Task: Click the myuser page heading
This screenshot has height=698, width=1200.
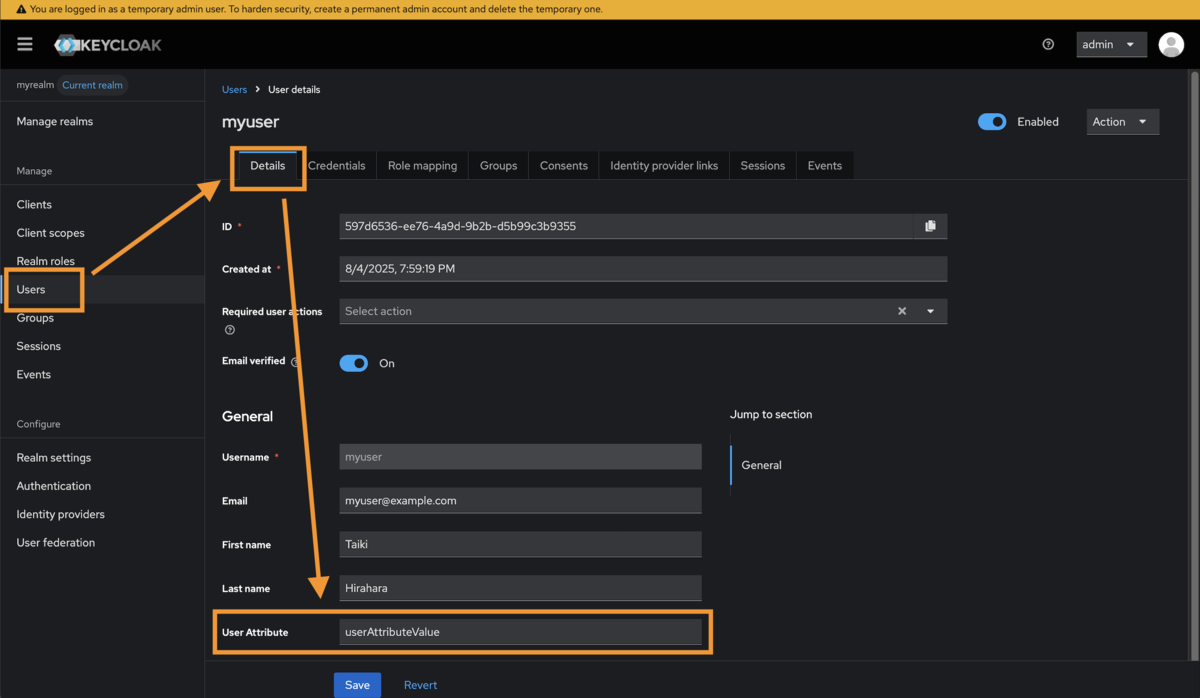Action: pyautogui.click(x=250, y=122)
